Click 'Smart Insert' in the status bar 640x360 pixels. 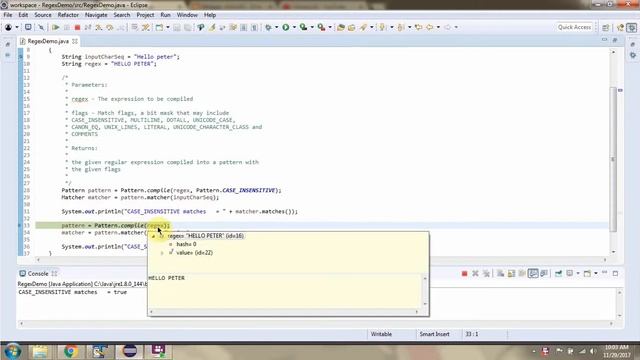pos(434,334)
